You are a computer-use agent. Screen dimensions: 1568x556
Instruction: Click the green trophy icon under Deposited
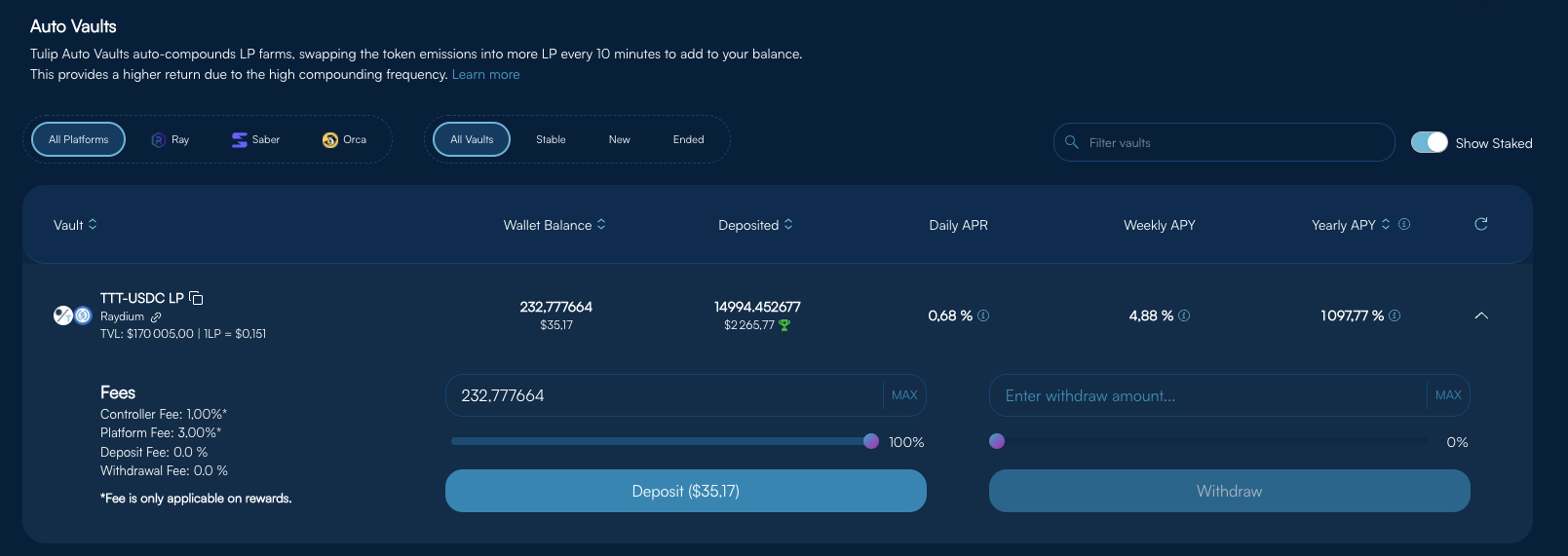click(x=784, y=325)
